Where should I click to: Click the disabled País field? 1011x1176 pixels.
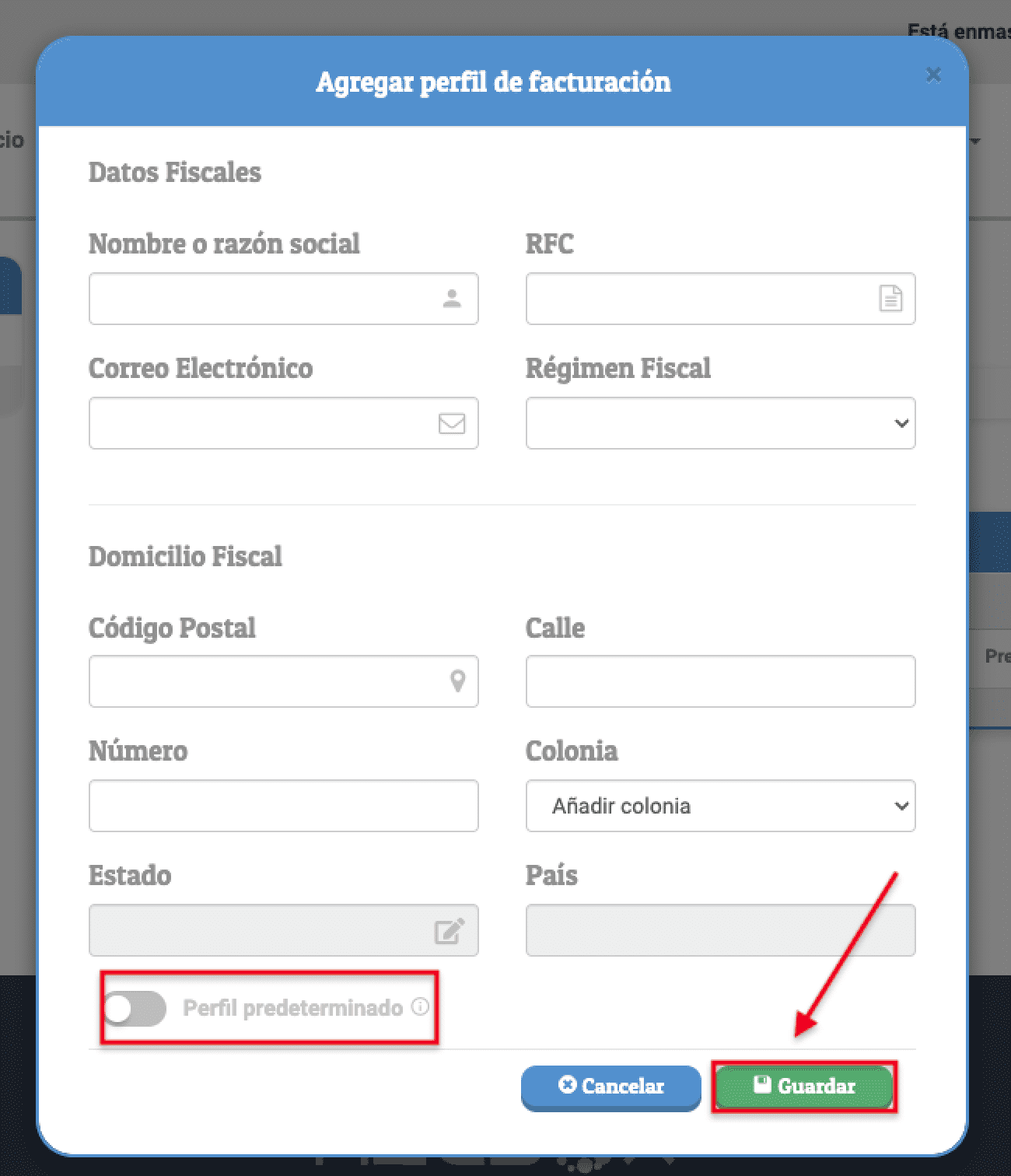(720, 930)
